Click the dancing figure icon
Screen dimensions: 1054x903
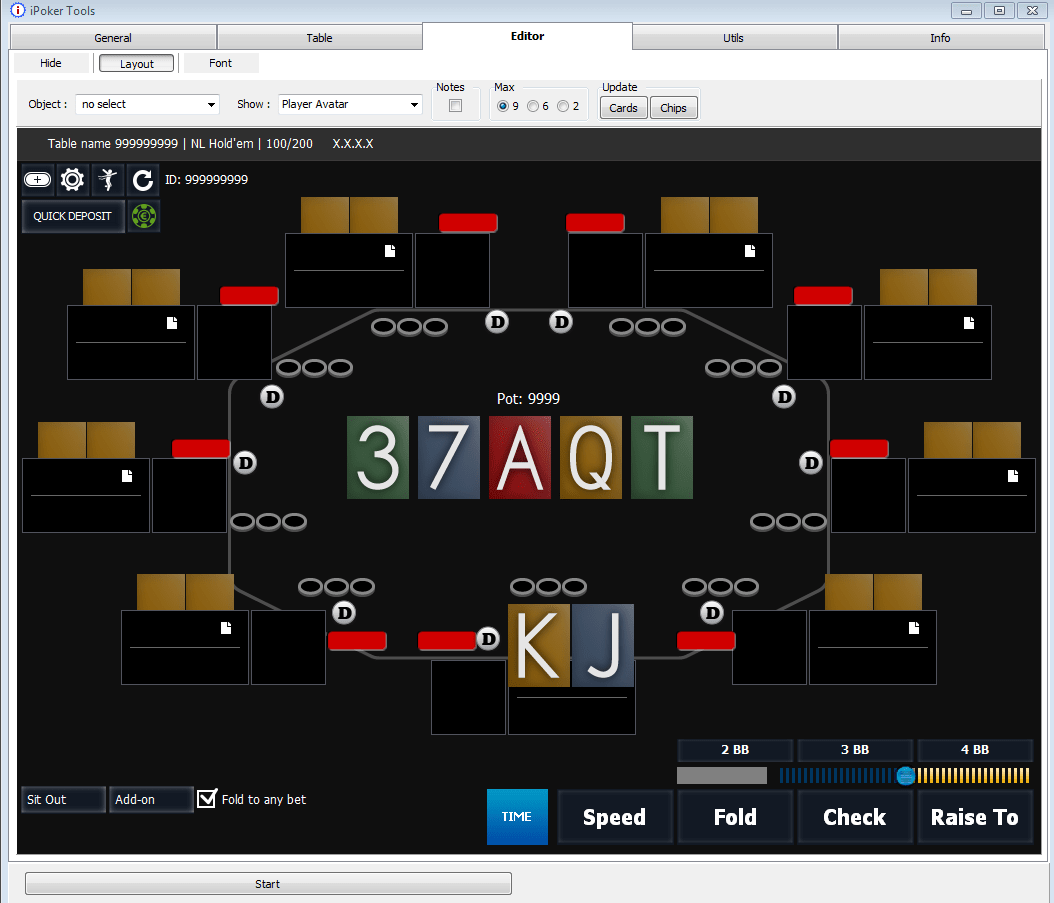tap(108, 180)
